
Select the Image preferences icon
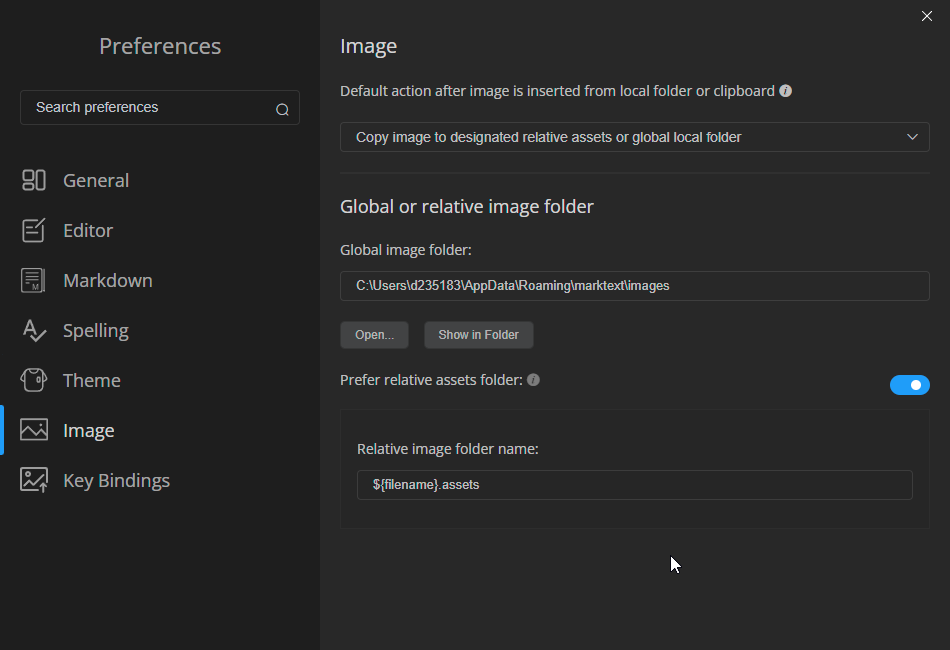[33, 430]
